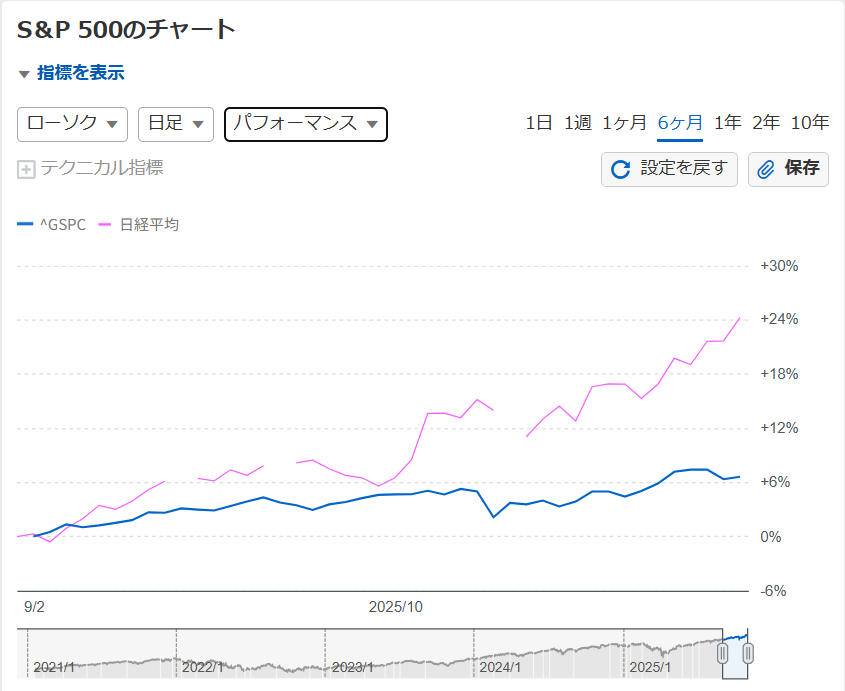Switch to the 1ヶ月 range
The height and width of the screenshot is (691, 845).
click(624, 123)
